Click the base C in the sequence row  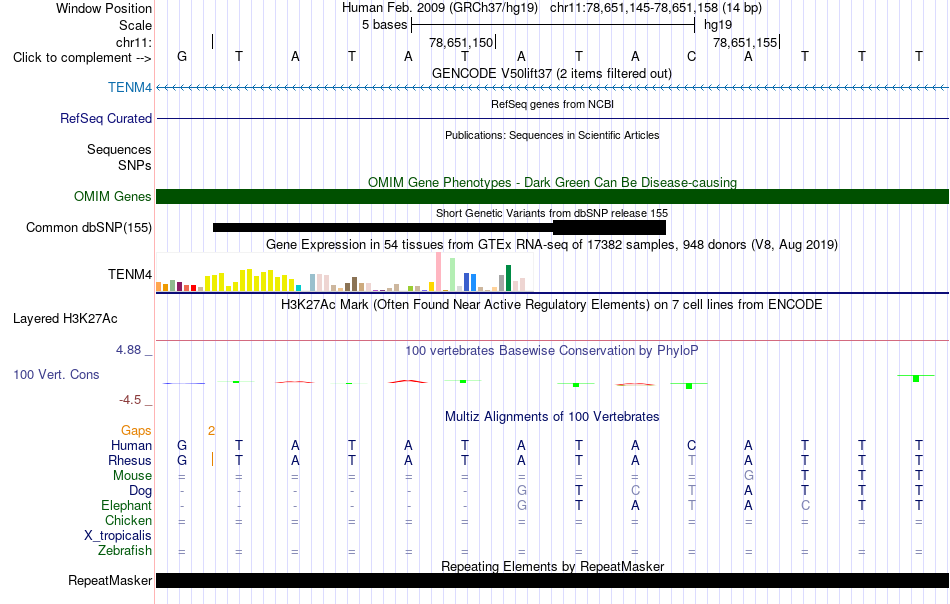691,56
